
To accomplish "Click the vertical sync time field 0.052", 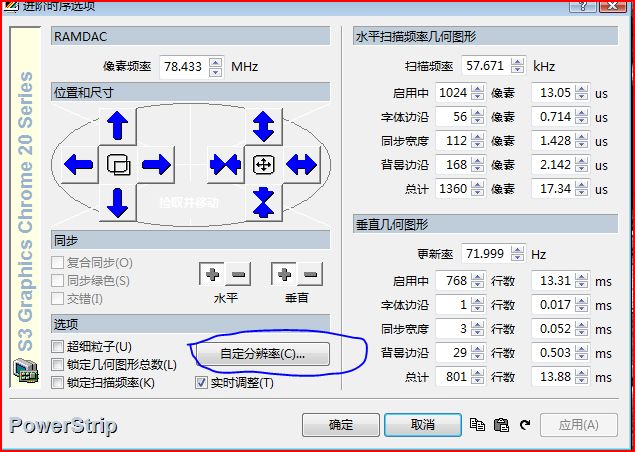I will (555, 328).
